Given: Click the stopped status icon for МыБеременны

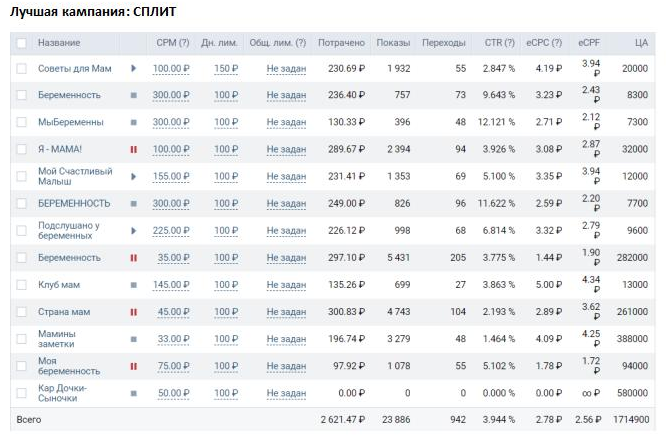Looking at the screenshot, I should (133, 122).
